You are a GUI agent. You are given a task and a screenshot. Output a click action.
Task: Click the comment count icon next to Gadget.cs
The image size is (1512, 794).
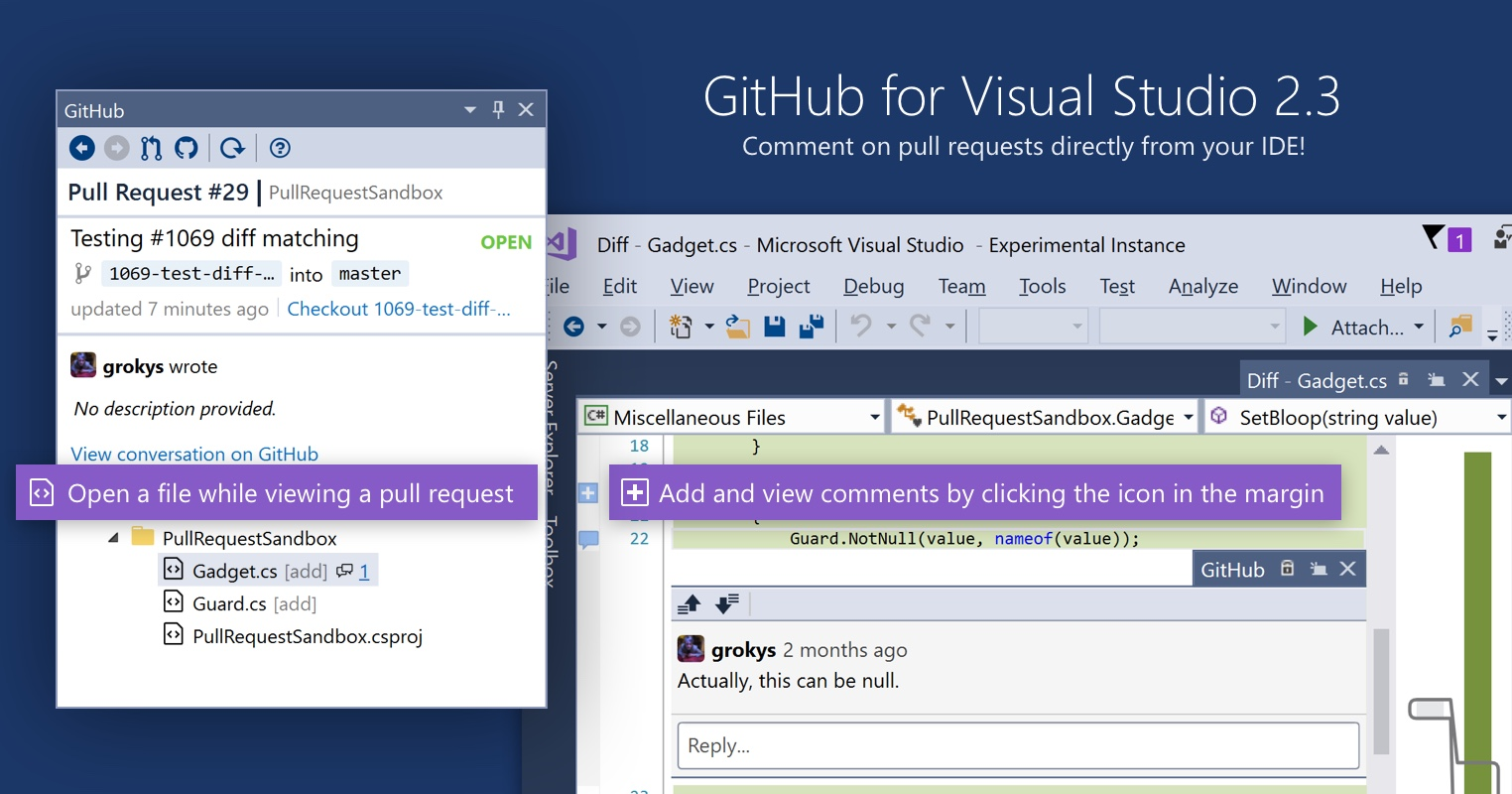(346, 570)
